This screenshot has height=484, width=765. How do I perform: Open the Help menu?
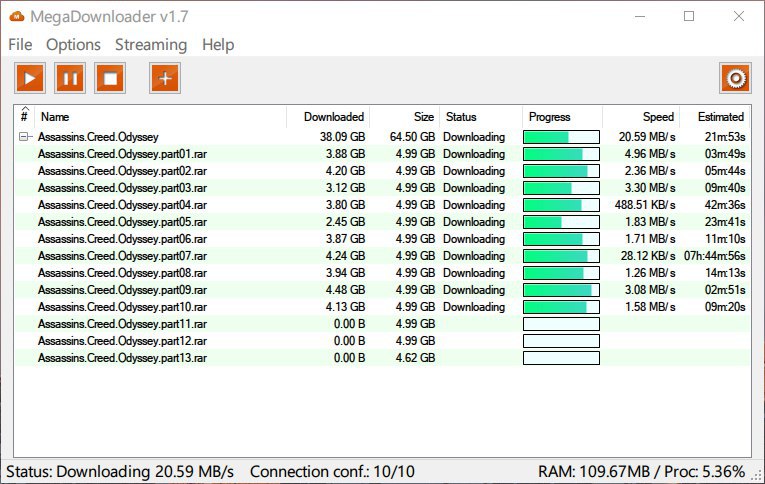pos(217,45)
